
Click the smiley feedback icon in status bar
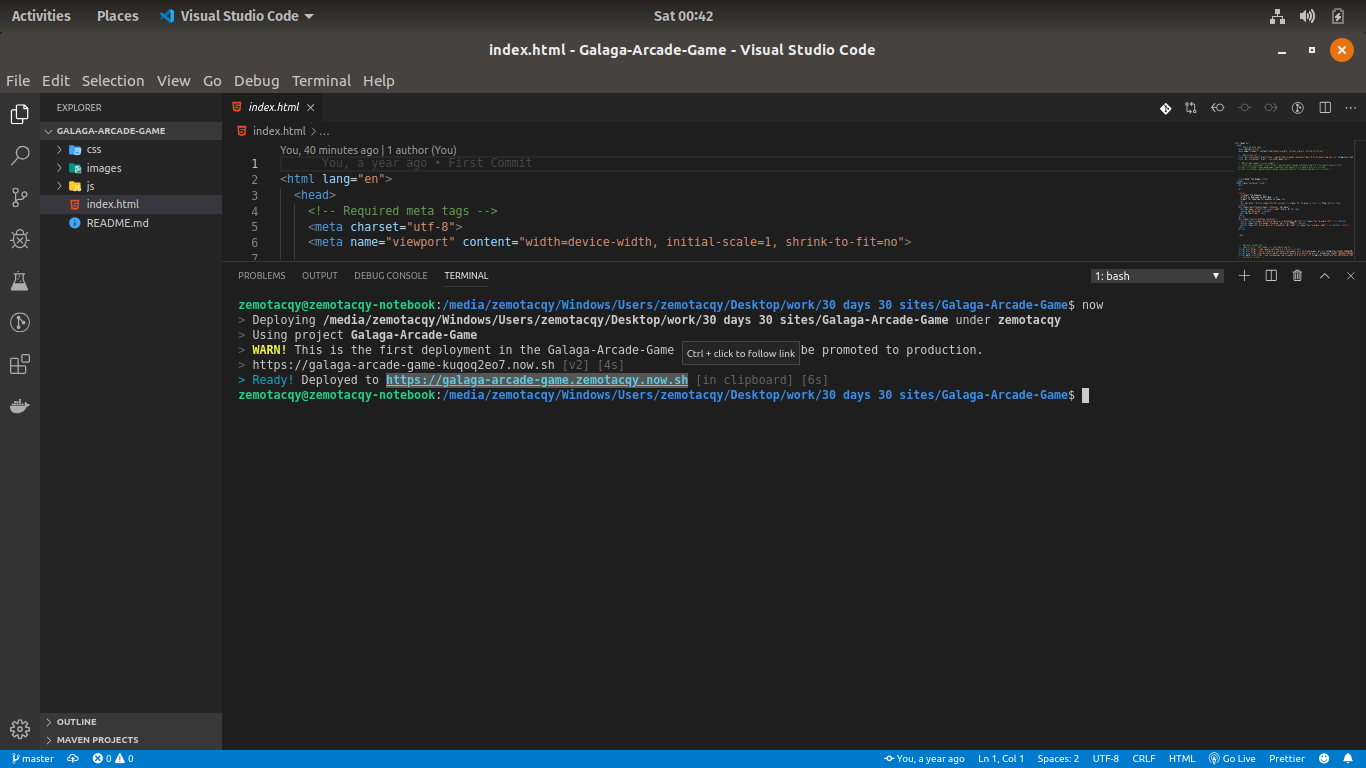[x=1324, y=759]
